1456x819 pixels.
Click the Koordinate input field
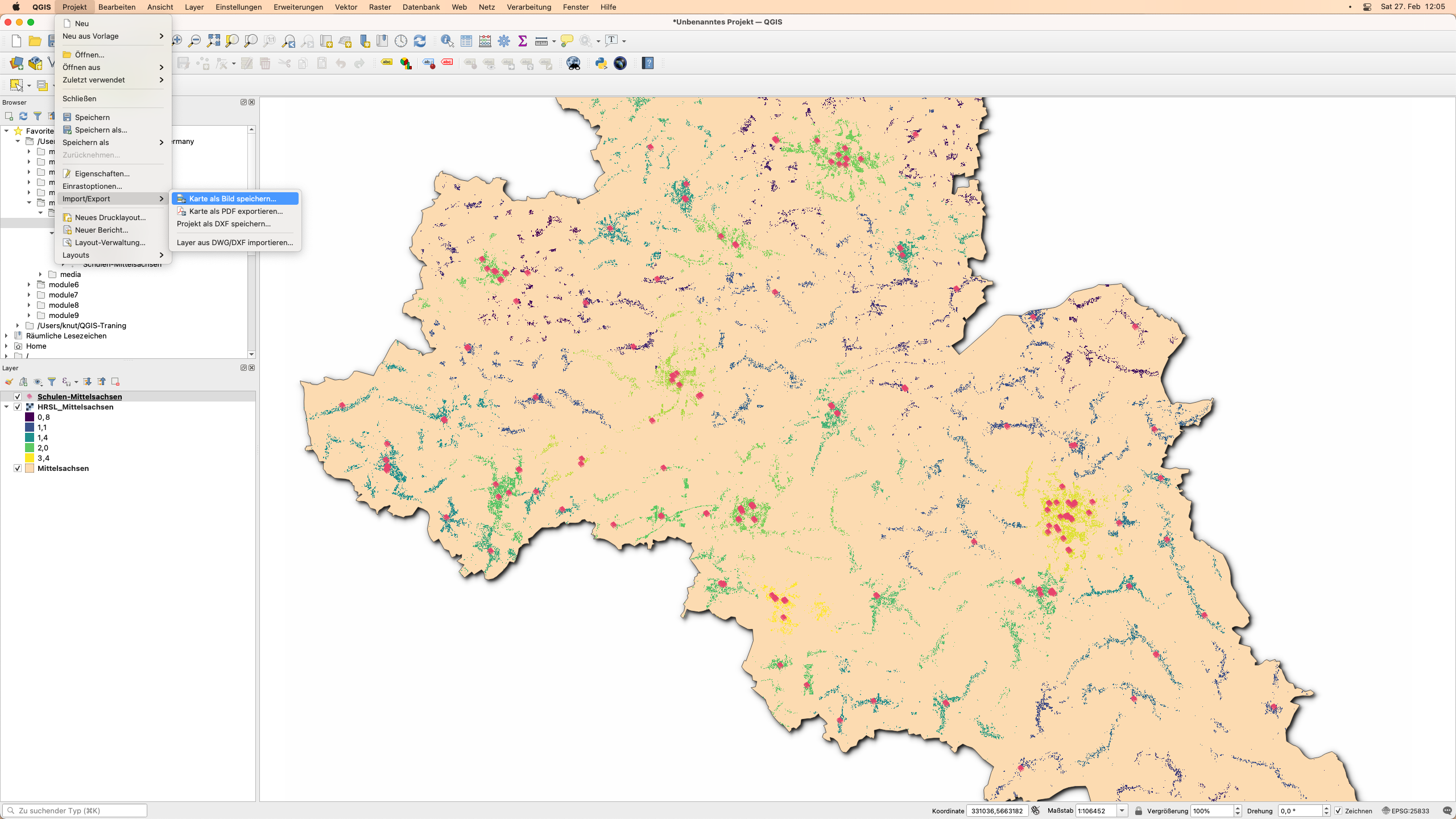click(997, 810)
